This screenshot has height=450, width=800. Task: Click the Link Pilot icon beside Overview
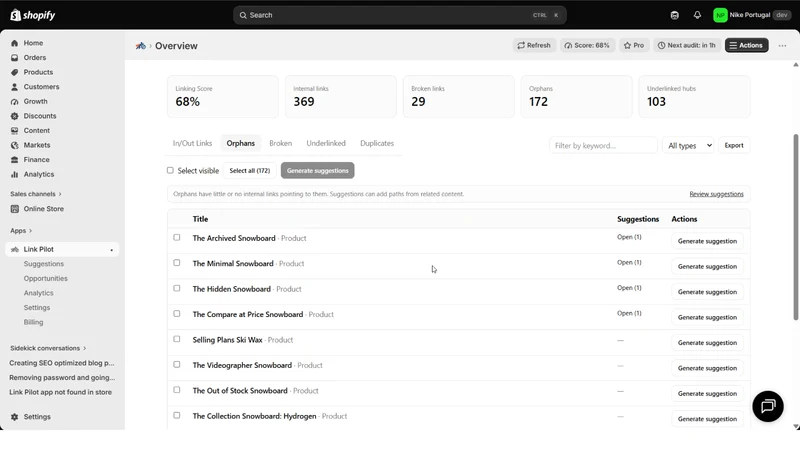pyautogui.click(x=140, y=46)
